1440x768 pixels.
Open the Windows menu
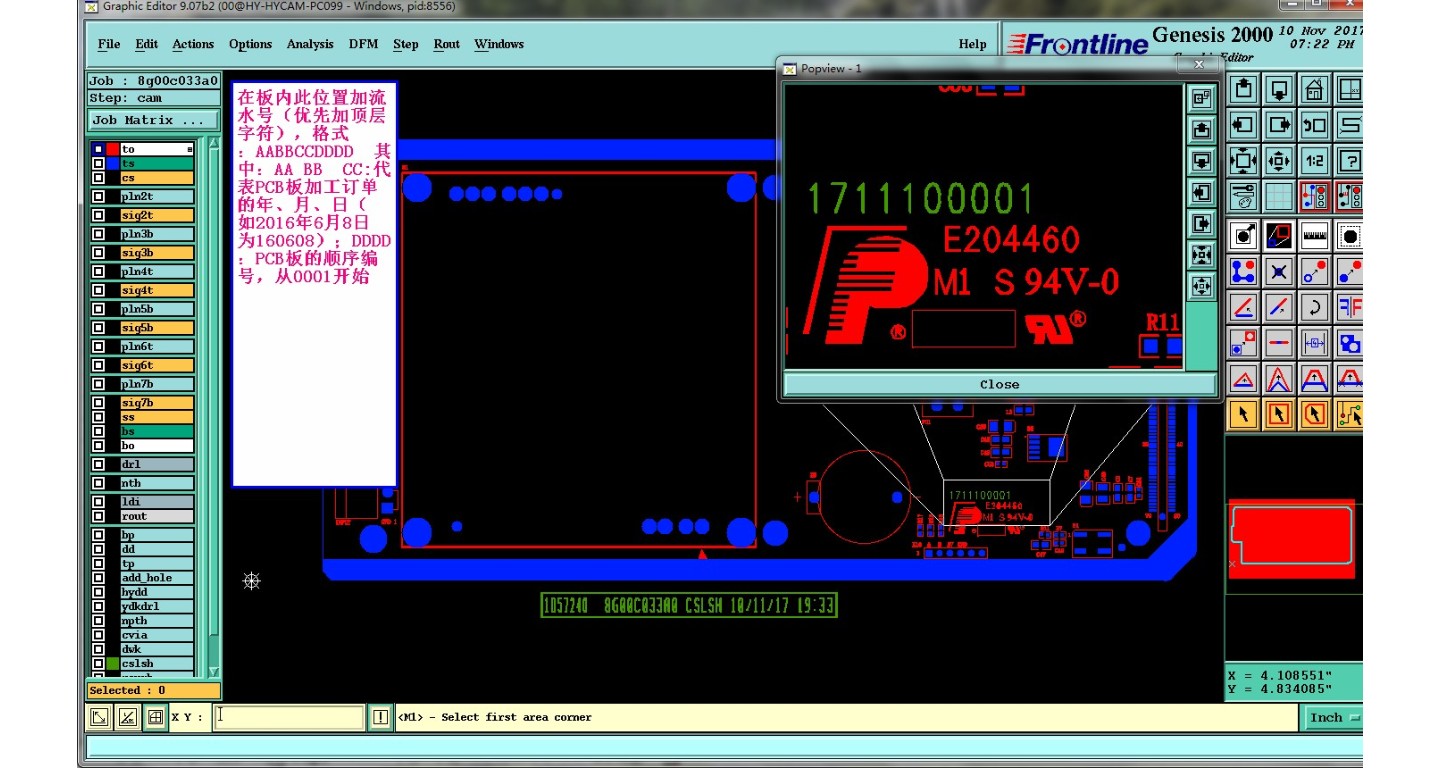(499, 44)
